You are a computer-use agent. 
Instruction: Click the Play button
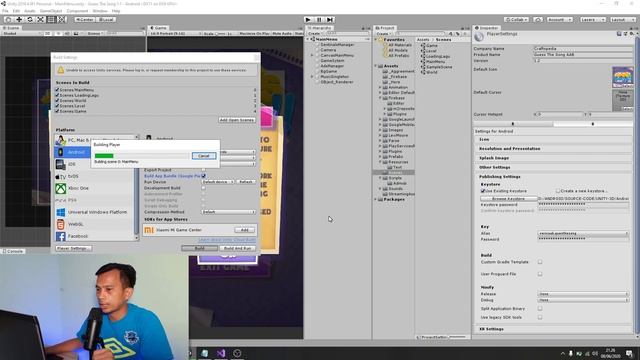click(x=309, y=20)
